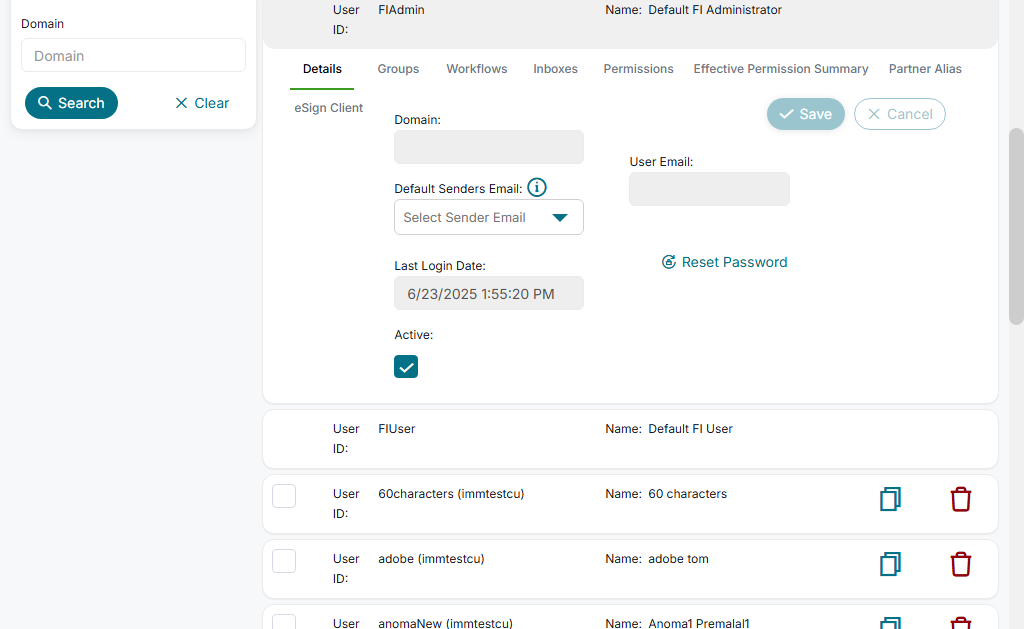
Task: Tick the checkbox for adobe user
Action: [284, 561]
